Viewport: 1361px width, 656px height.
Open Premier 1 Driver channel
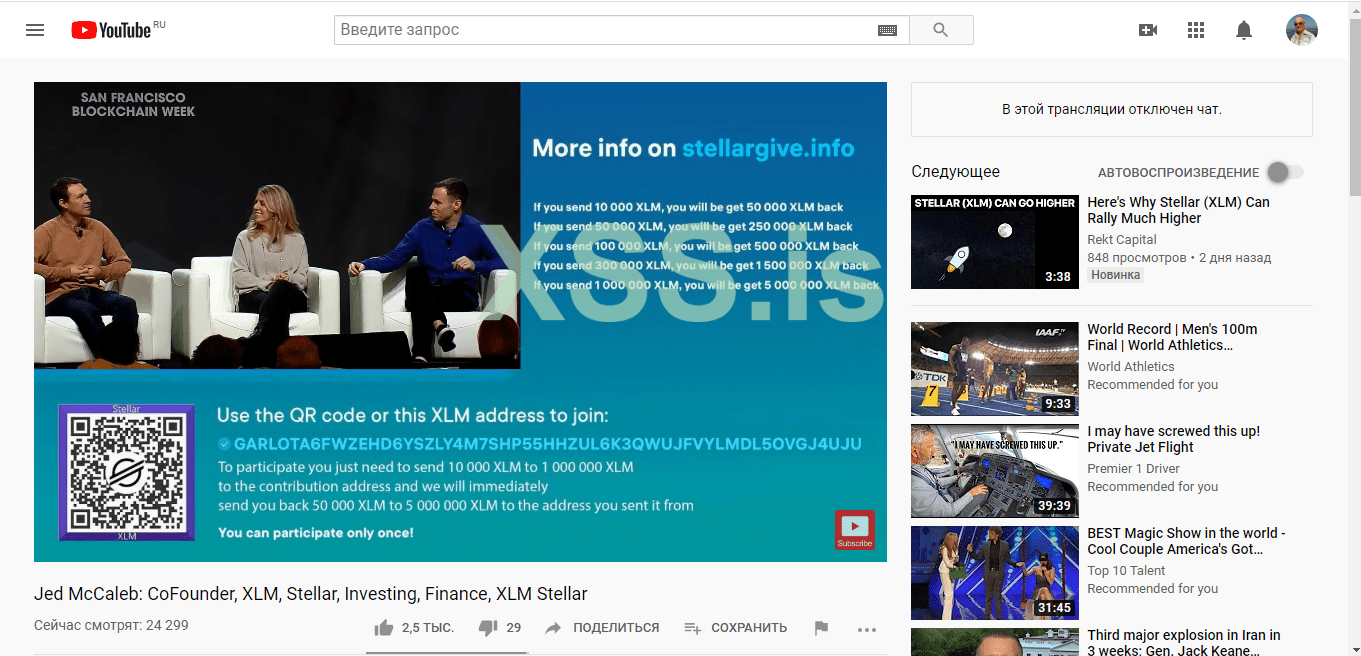point(1133,469)
